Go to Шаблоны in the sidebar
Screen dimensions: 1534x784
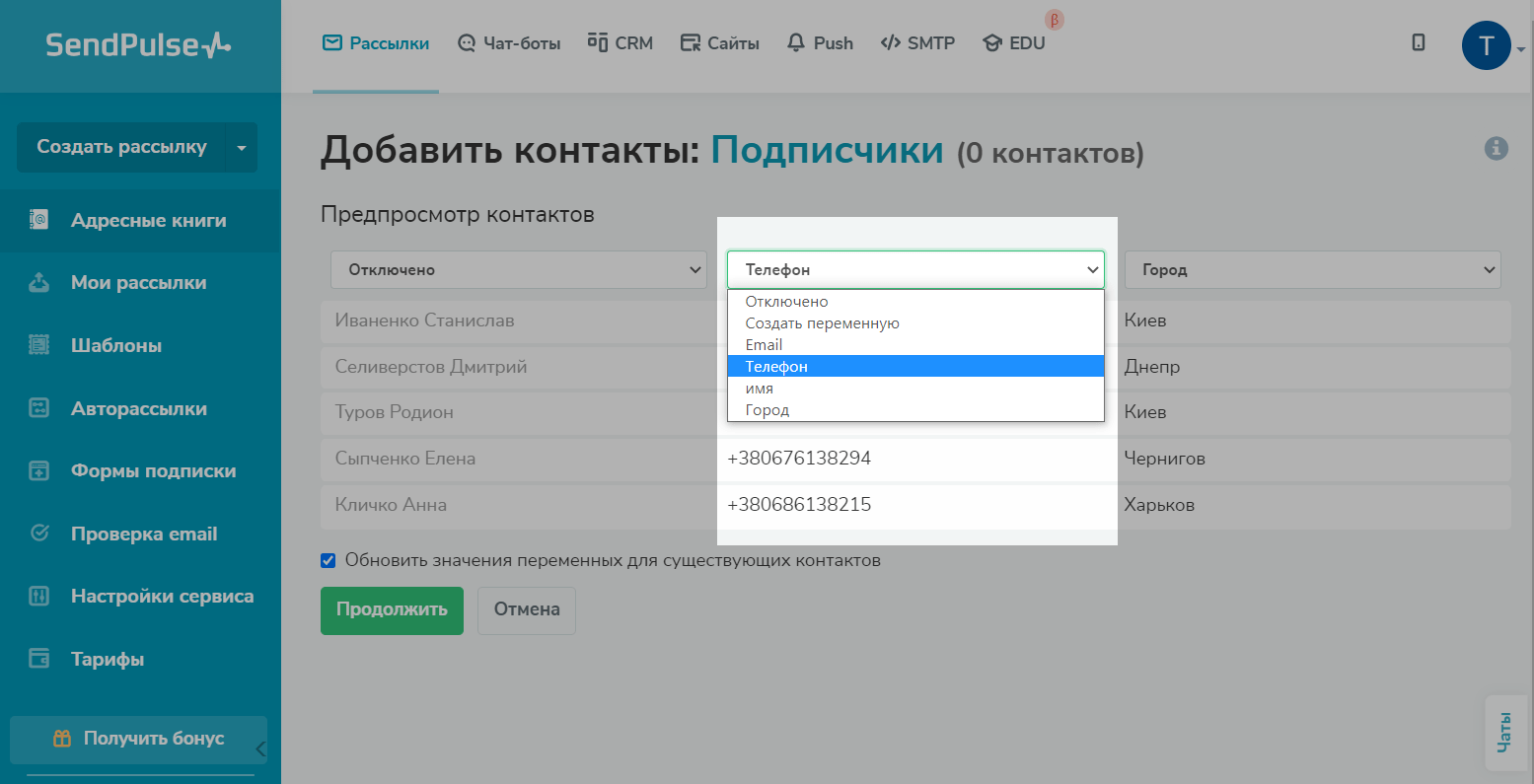coord(115,345)
